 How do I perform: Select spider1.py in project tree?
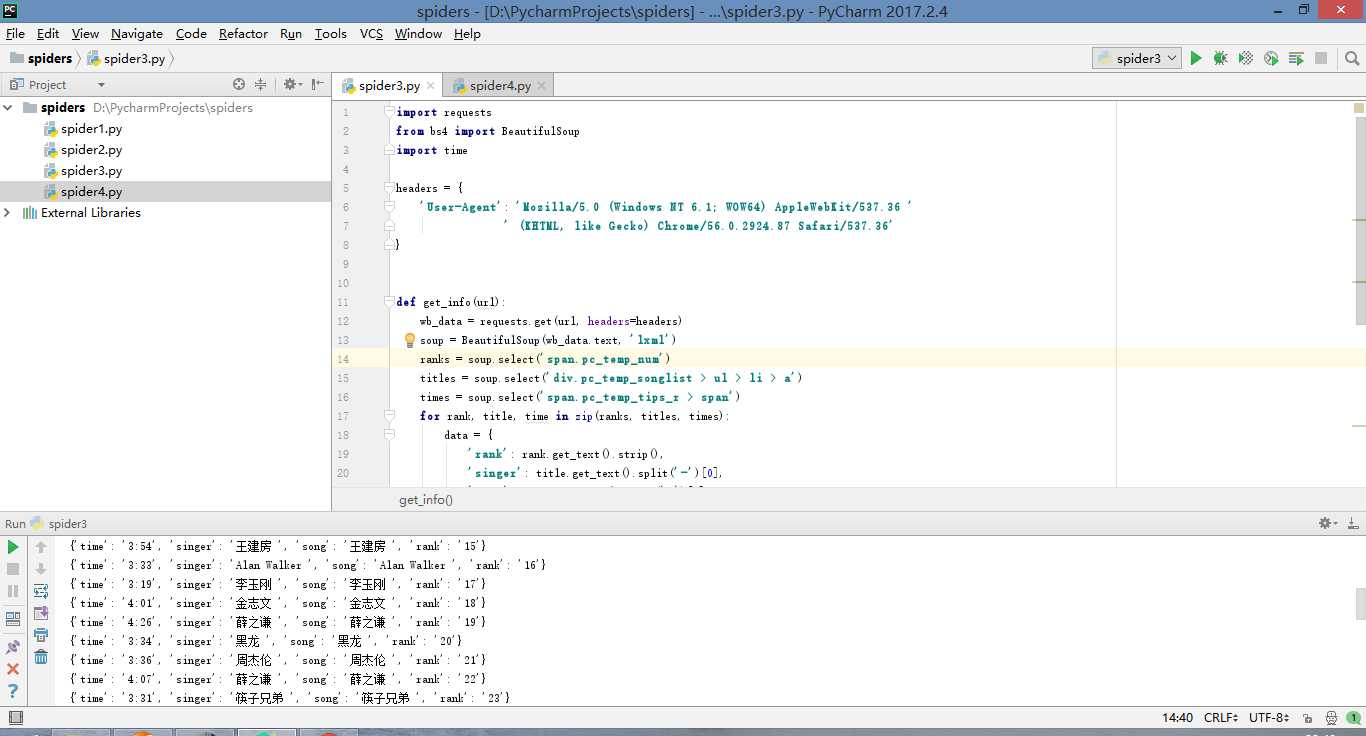coord(91,129)
